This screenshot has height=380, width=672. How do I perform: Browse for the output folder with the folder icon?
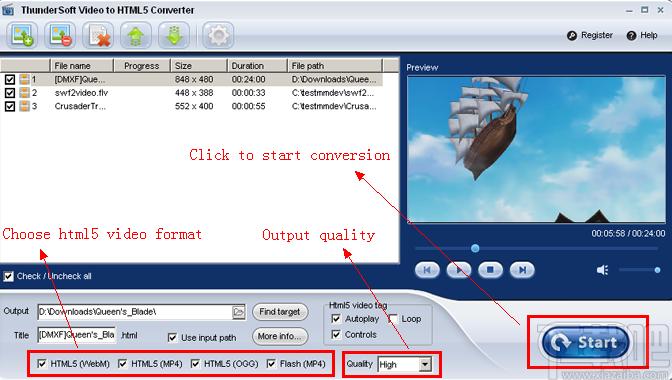click(239, 312)
